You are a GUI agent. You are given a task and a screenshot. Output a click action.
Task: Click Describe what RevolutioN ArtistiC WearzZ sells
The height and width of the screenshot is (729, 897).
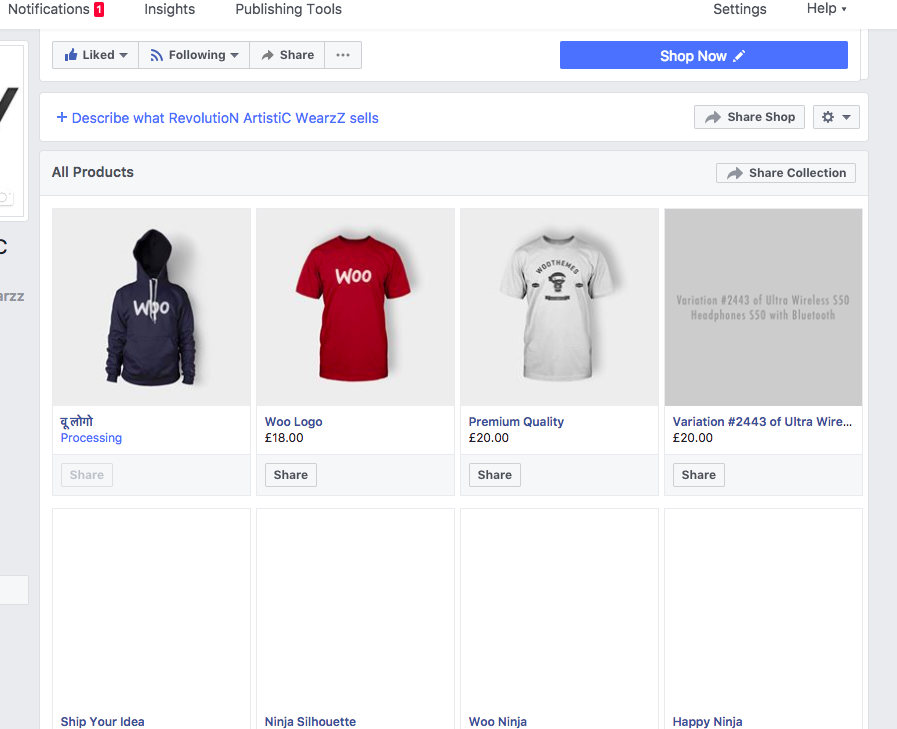pyautogui.click(x=217, y=118)
